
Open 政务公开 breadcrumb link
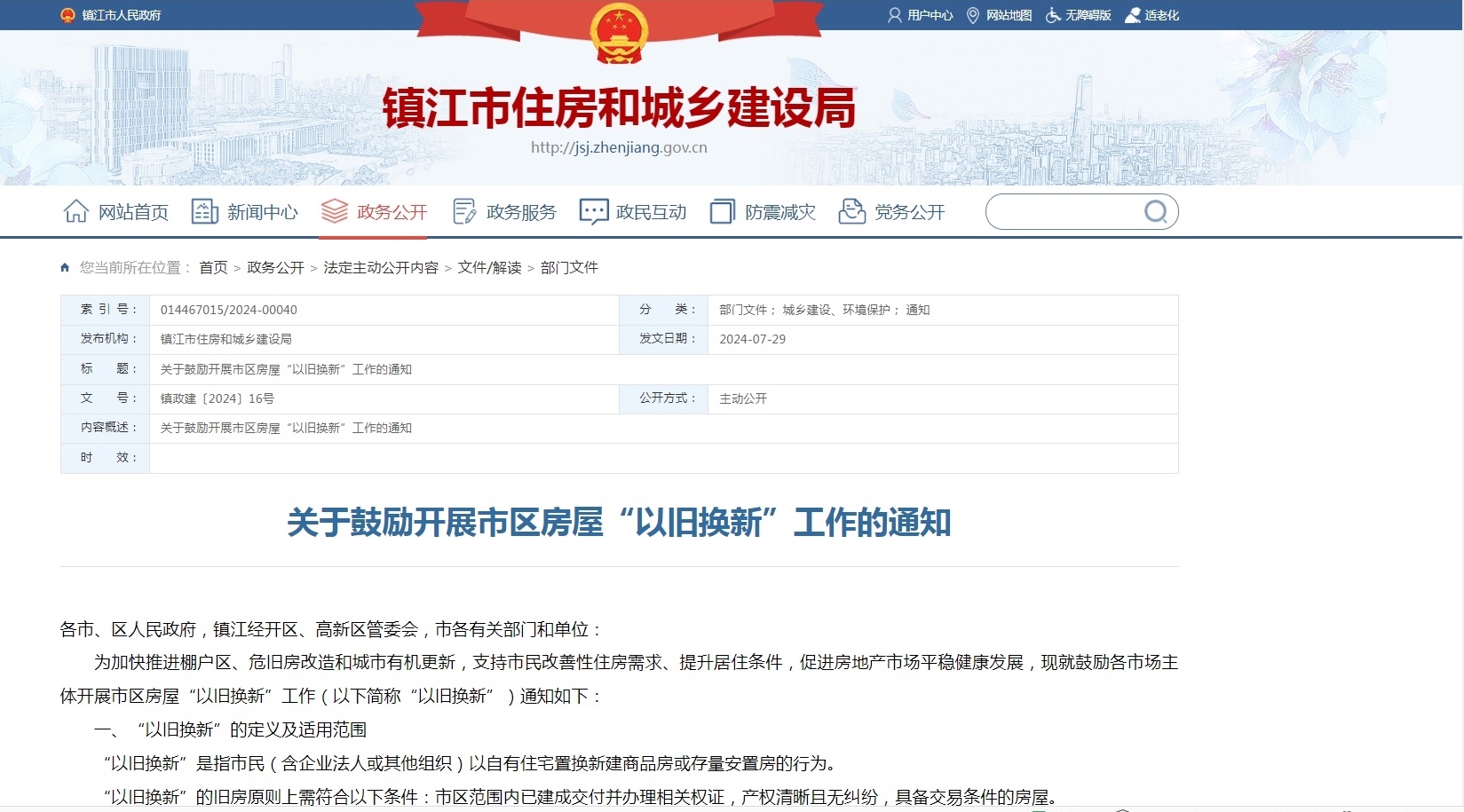[275, 267]
